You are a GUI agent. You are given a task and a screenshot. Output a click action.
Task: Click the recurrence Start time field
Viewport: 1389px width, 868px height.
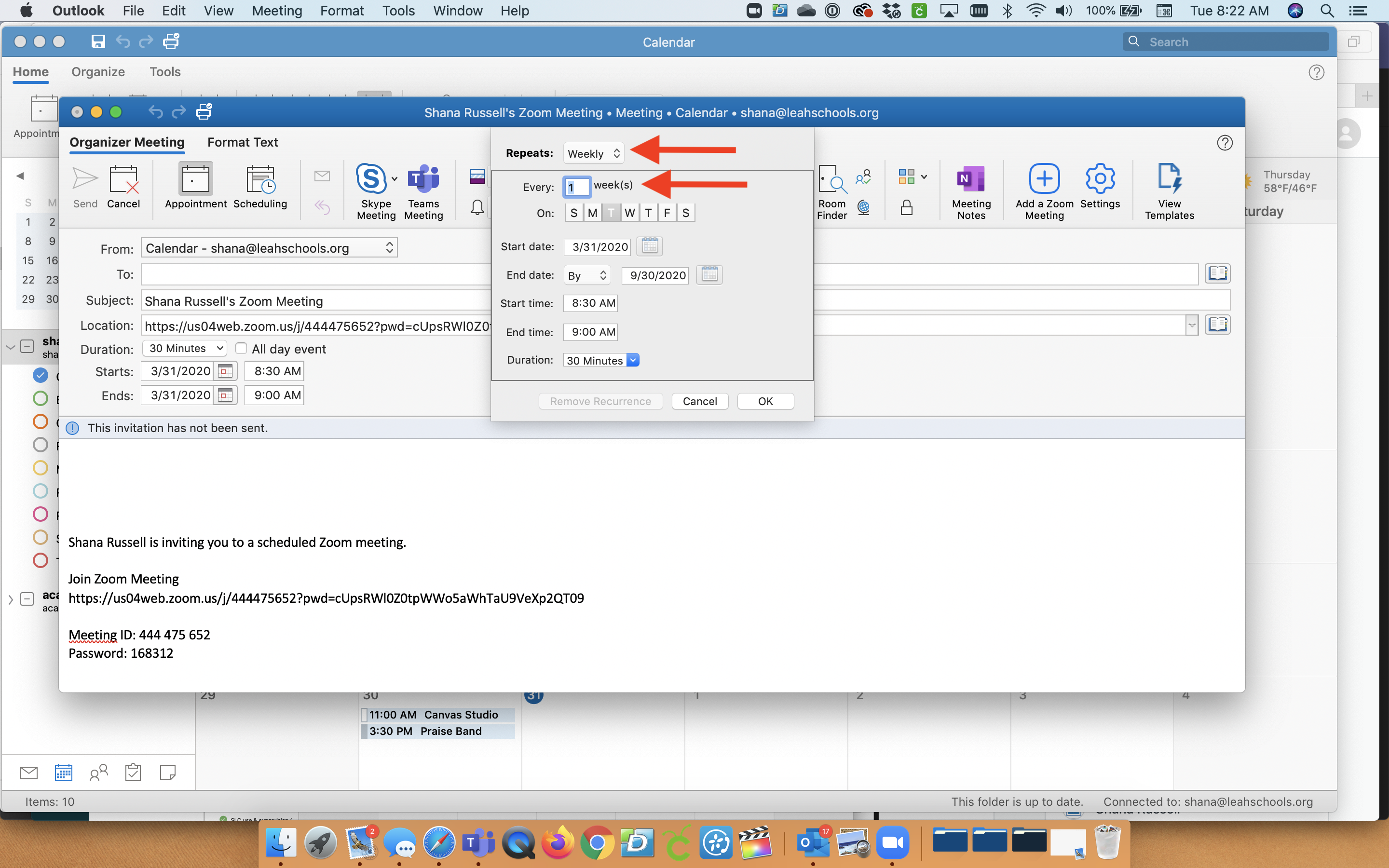click(590, 303)
